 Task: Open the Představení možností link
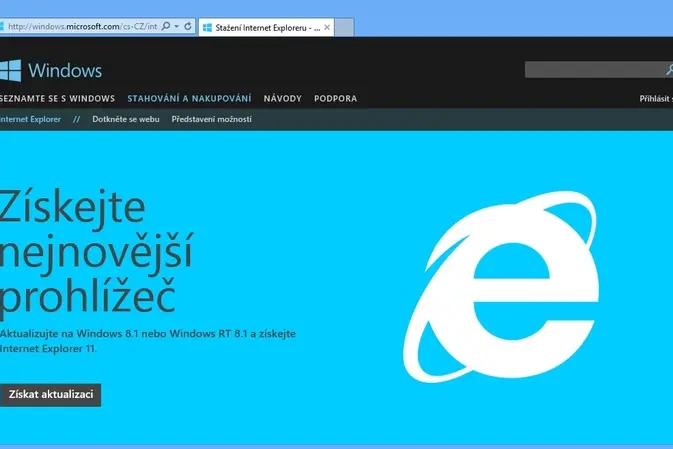(x=212, y=119)
